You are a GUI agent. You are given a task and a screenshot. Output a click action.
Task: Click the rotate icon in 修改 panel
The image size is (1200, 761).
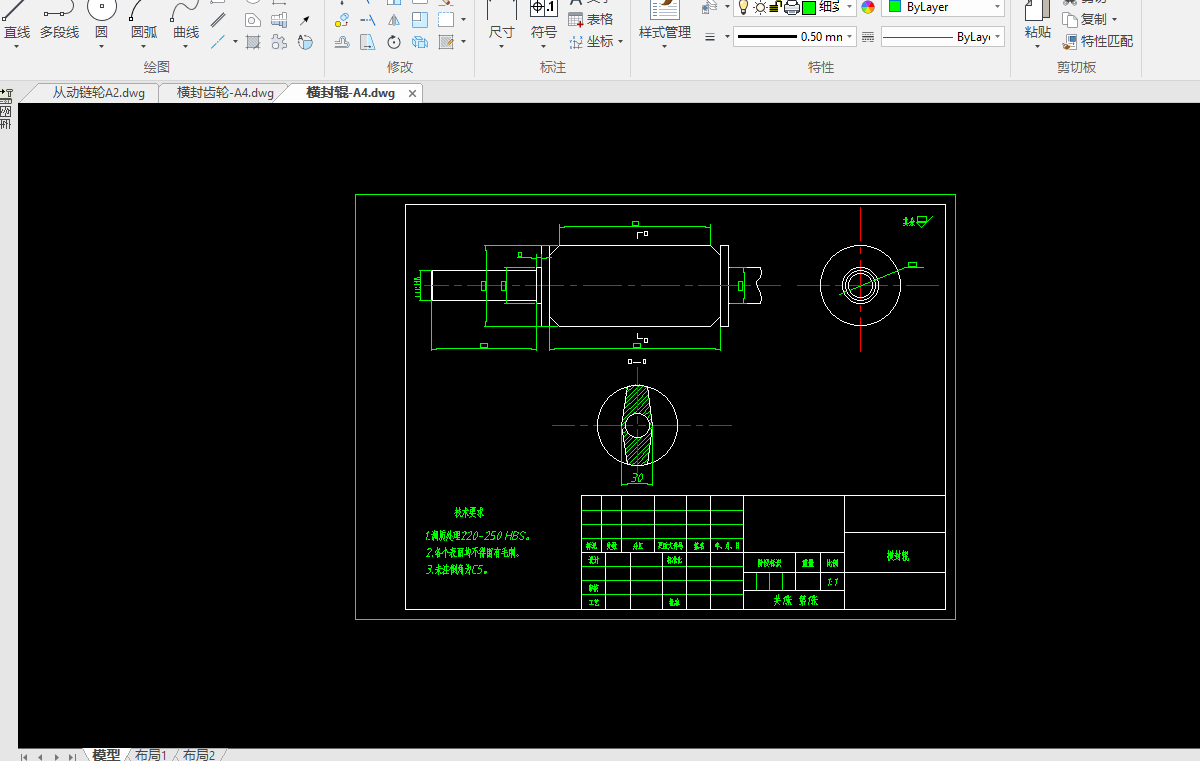coord(394,42)
